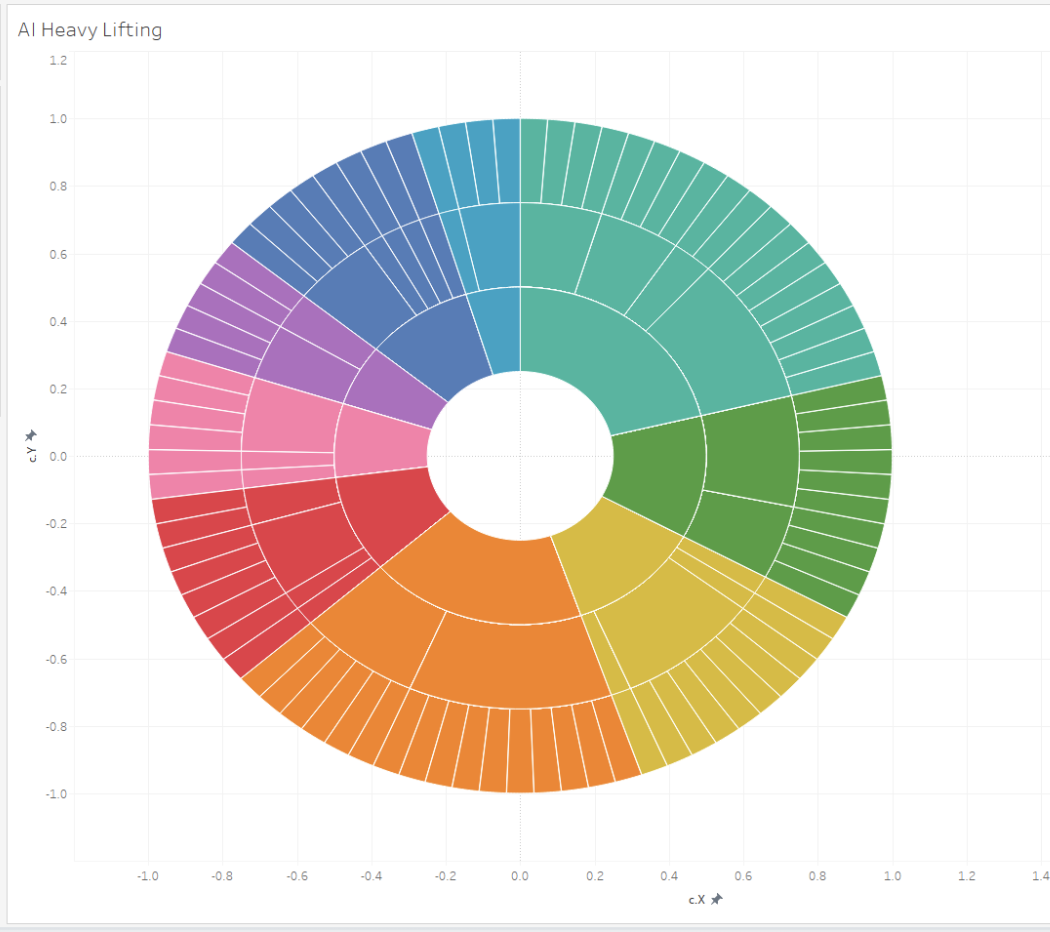
Task: Click the y-axis tick label -0.8
Action: [x=56, y=726]
